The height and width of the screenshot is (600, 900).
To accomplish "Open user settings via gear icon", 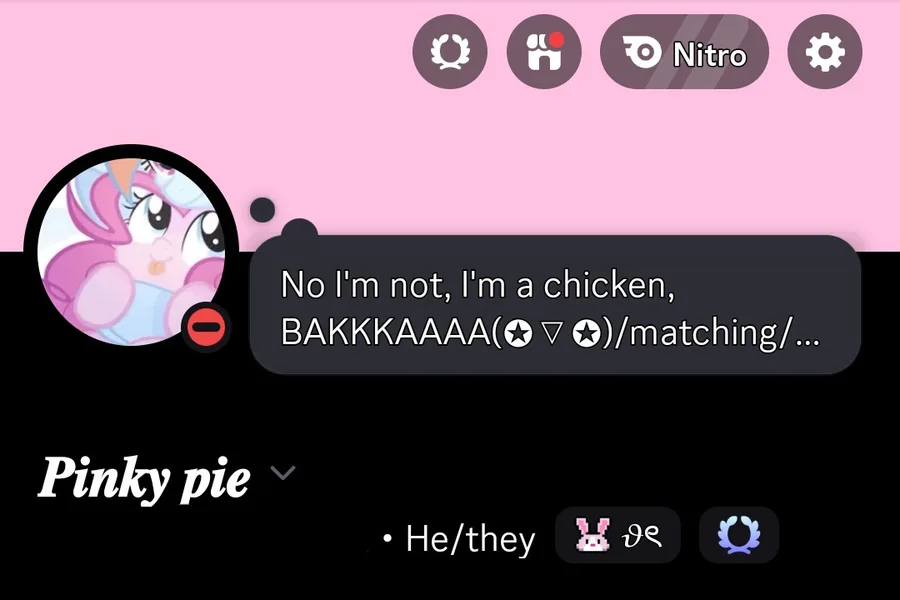I will 825,52.
